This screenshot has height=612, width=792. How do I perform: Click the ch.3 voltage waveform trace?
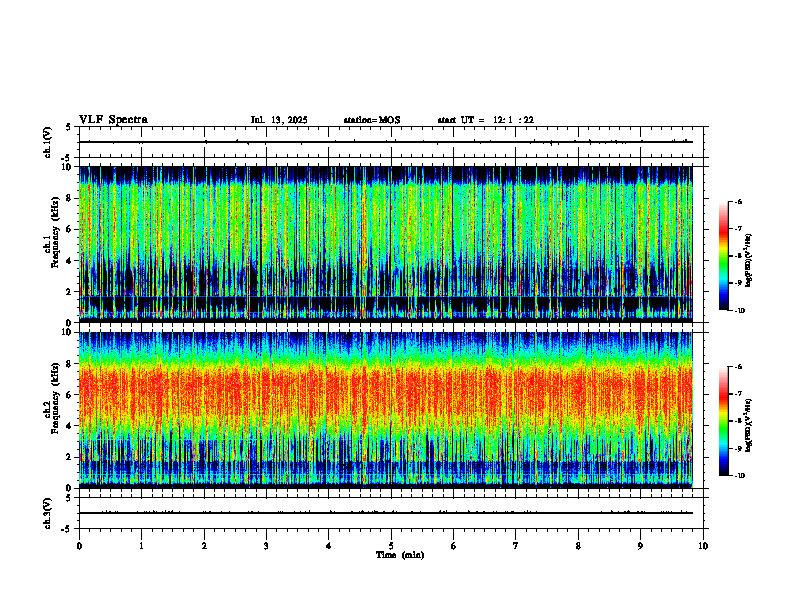[386, 513]
